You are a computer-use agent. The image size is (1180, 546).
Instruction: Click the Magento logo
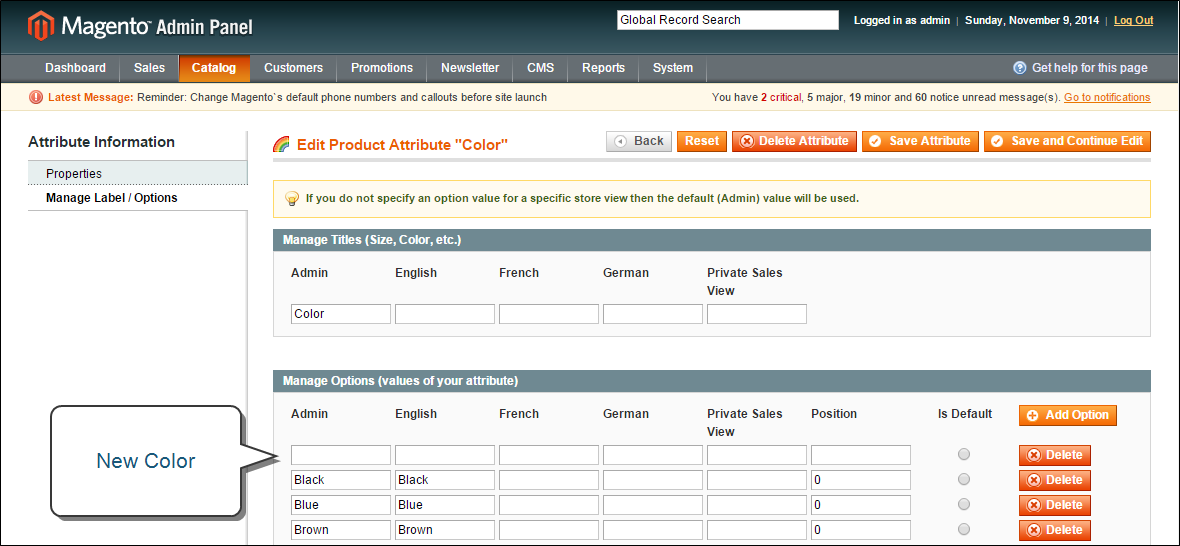point(140,27)
